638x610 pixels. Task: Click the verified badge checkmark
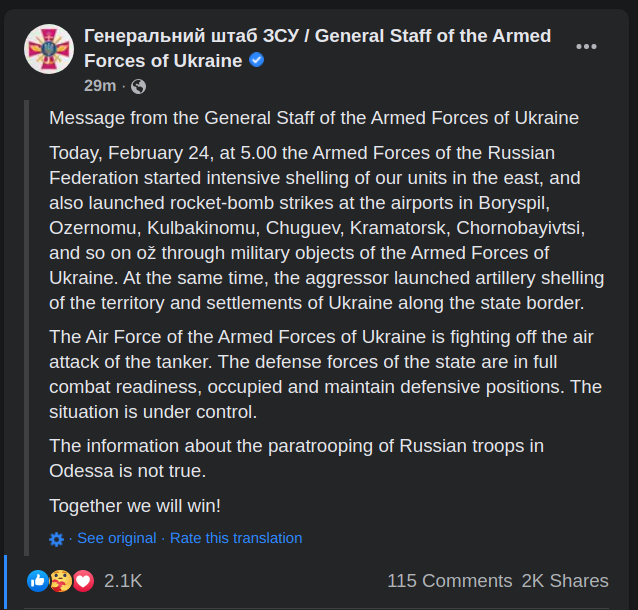tap(256, 60)
